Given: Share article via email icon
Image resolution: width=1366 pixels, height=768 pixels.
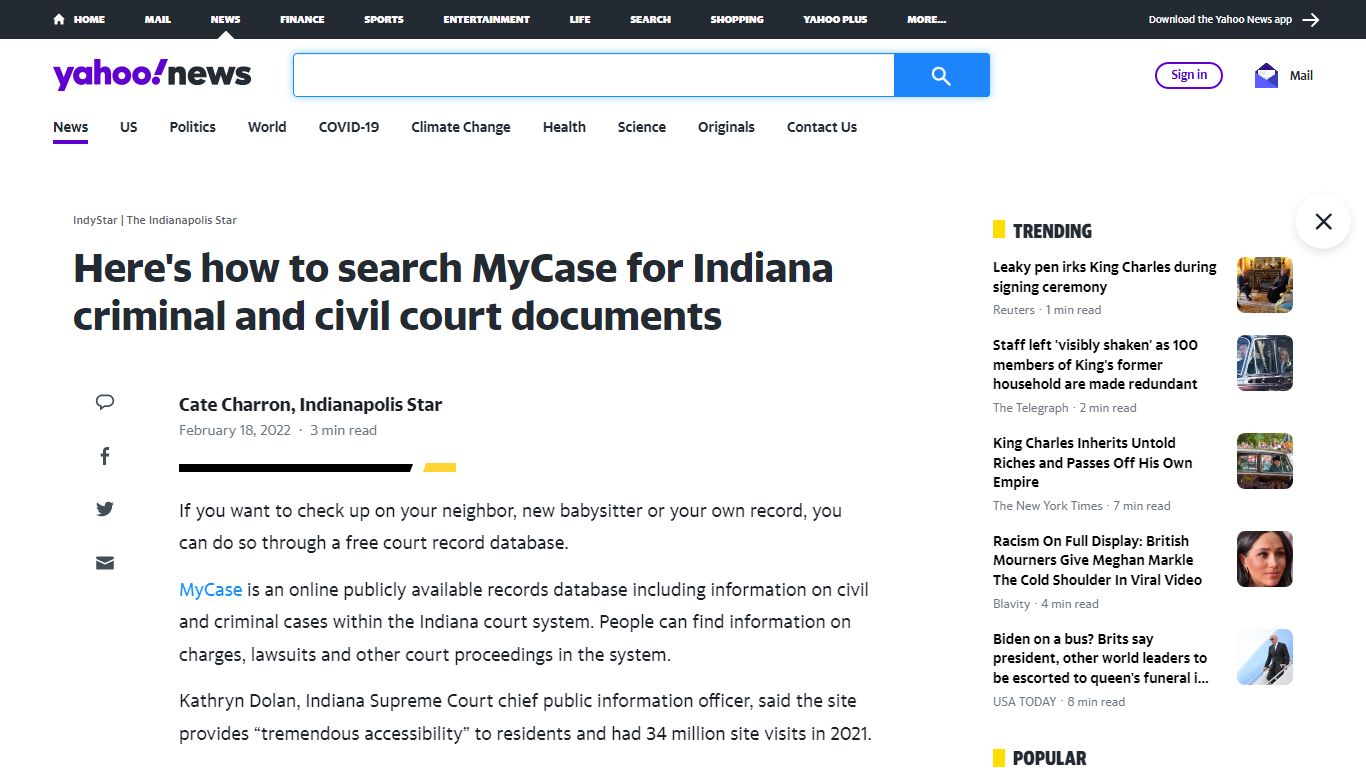Looking at the screenshot, I should [105, 563].
